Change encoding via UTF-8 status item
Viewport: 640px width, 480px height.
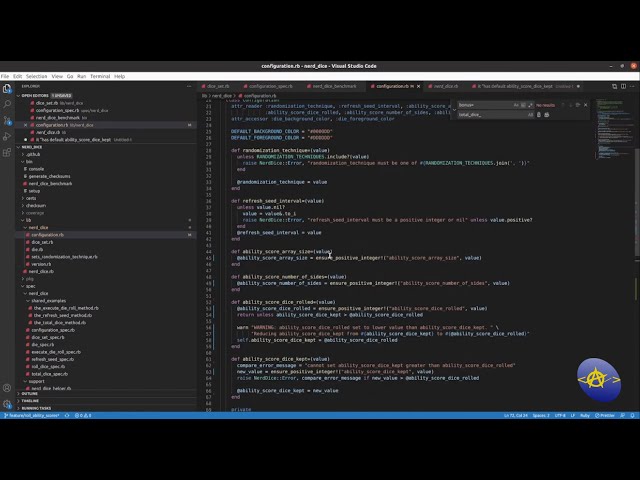(560, 415)
